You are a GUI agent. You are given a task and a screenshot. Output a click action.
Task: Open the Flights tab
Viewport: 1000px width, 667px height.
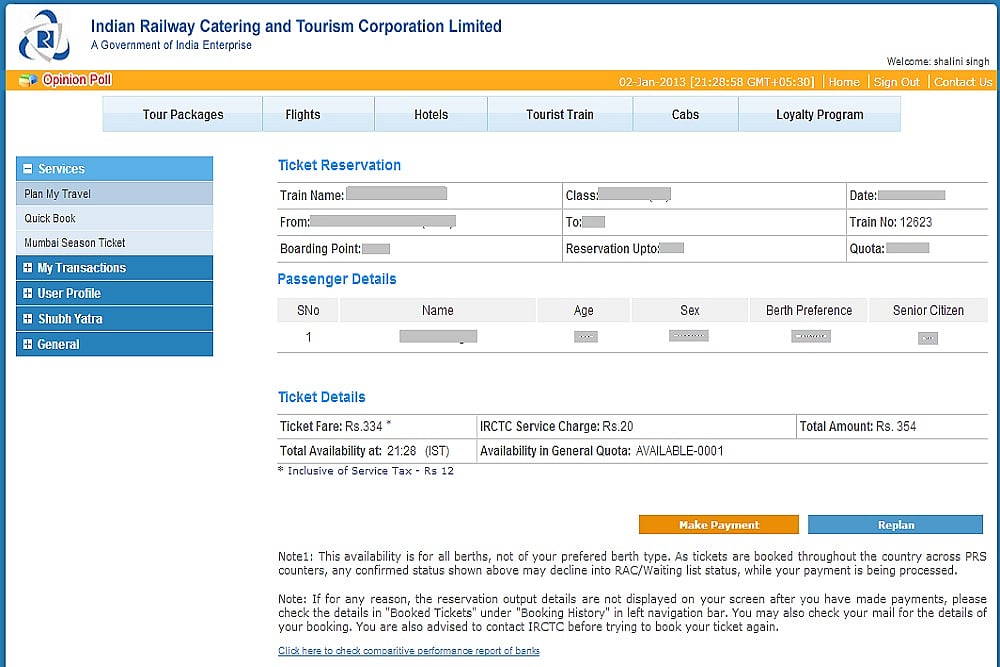tap(303, 115)
